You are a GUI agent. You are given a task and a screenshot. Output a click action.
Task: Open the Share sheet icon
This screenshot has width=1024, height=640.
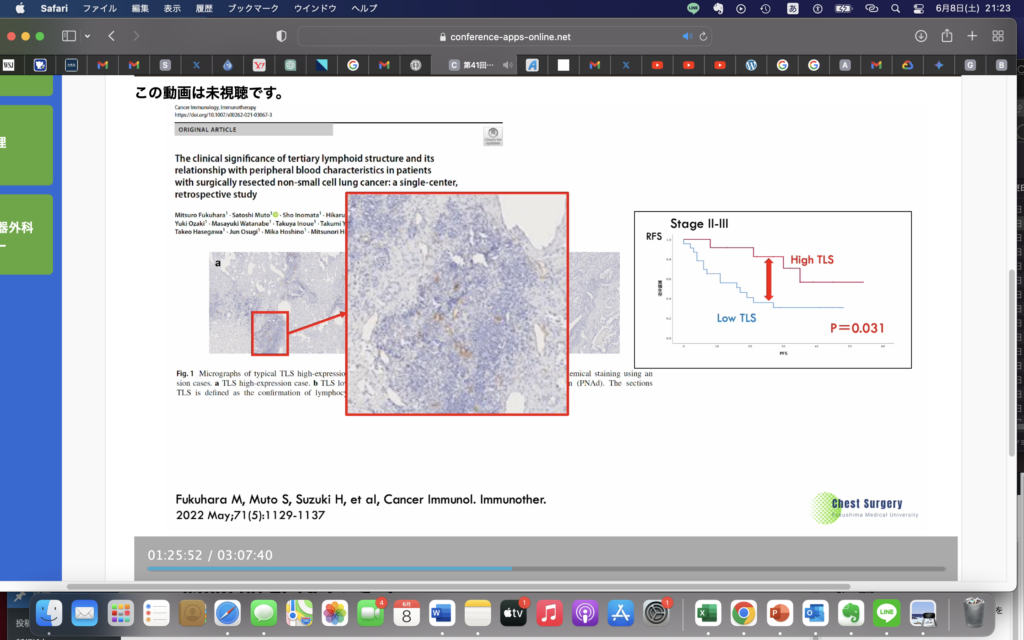(946, 36)
